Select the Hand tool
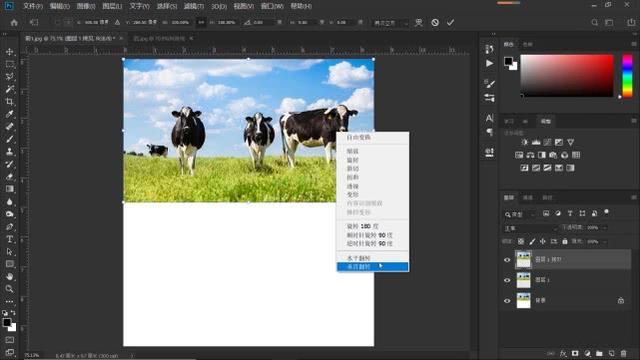 click(10, 276)
